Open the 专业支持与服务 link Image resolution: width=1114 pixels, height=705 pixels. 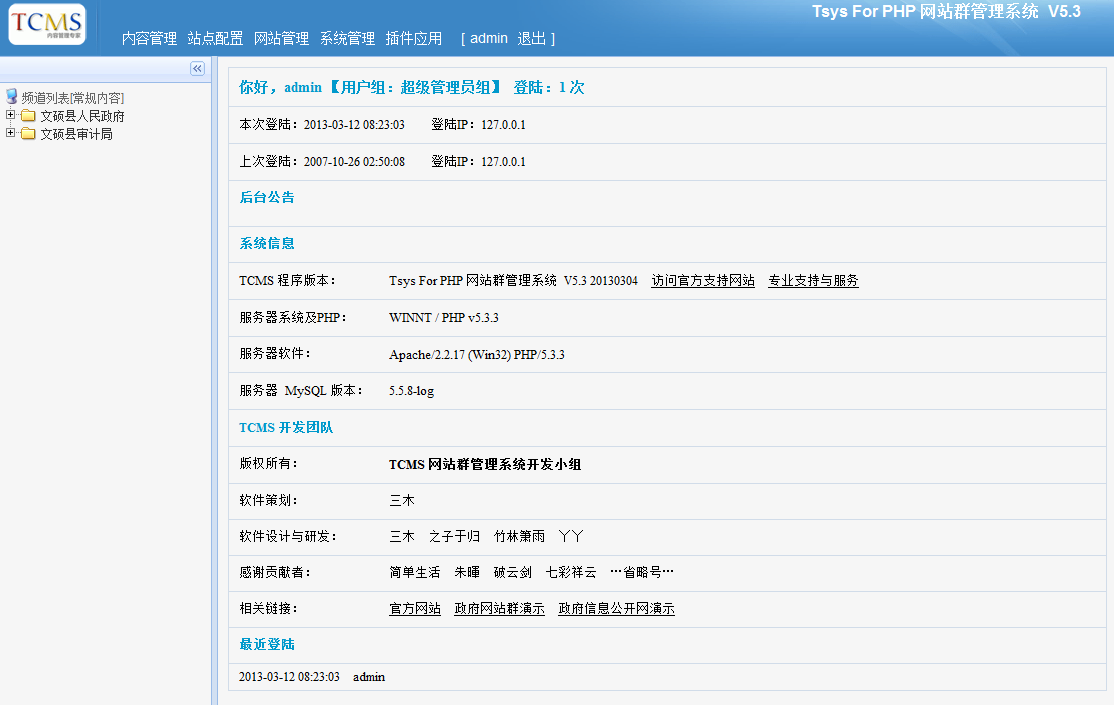[x=813, y=281]
